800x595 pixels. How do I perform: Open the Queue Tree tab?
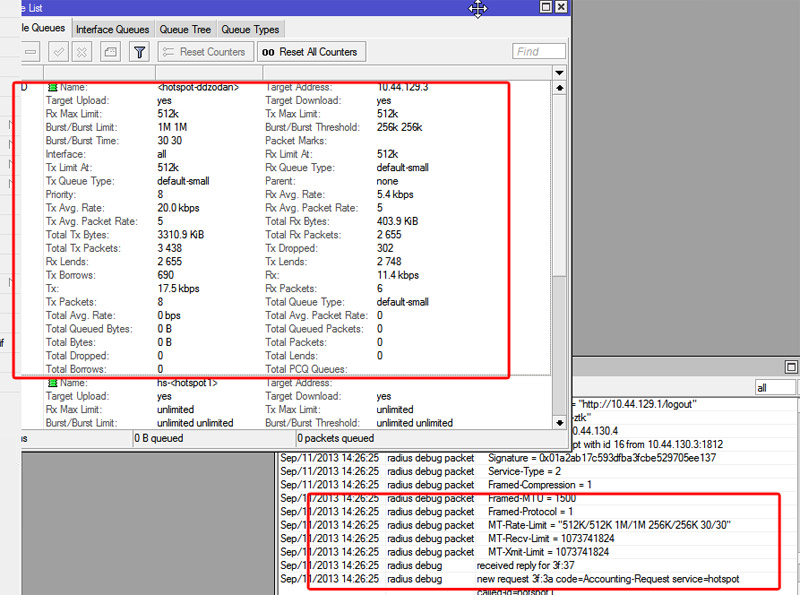(185, 30)
